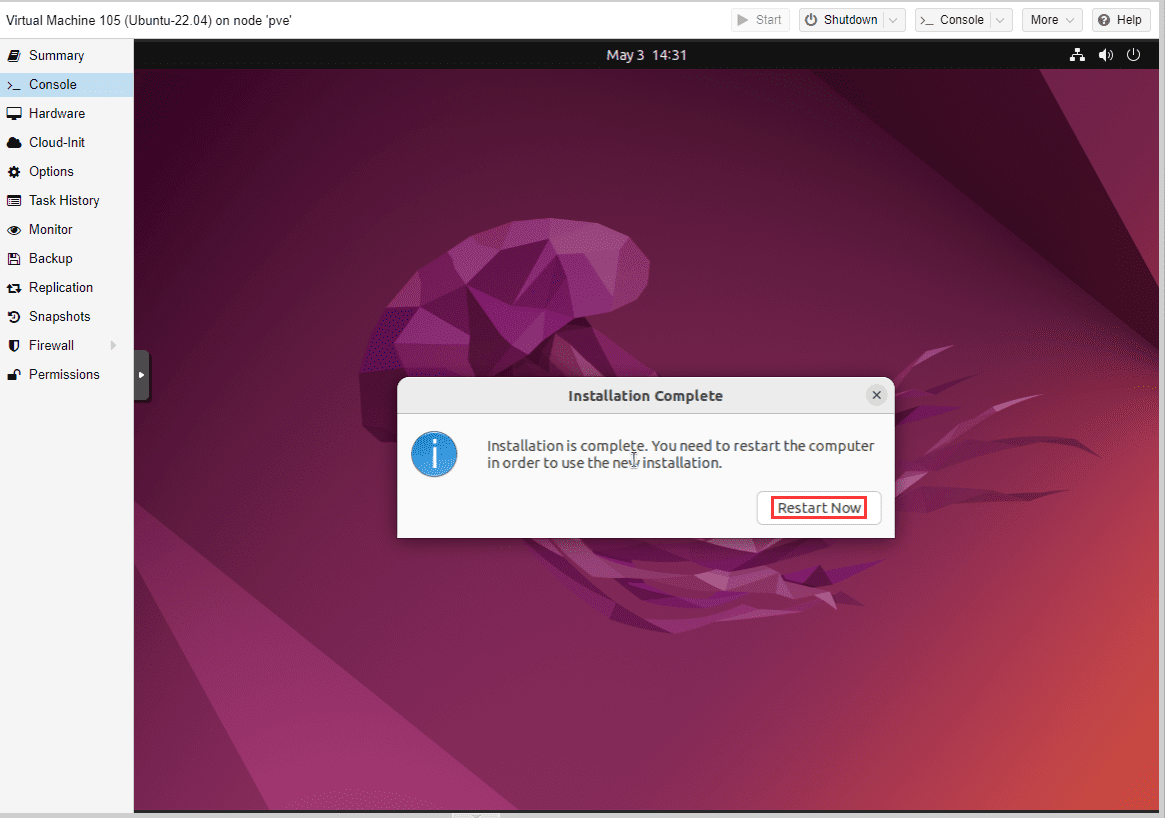Click the Installation Complete title bar
This screenshot has height=818, width=1165.
tap(646, 395)
